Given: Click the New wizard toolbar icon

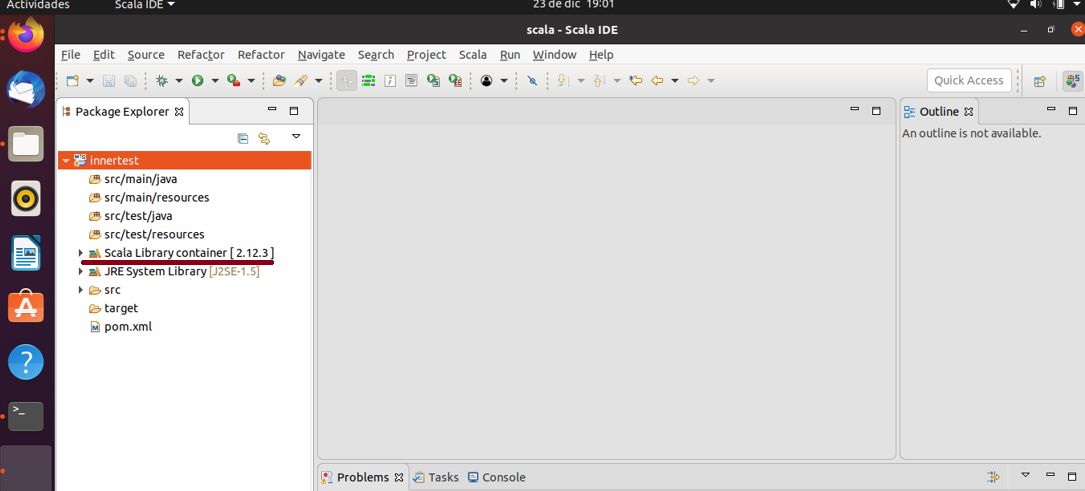Looking at the screenshot, I should click(73, 81).
